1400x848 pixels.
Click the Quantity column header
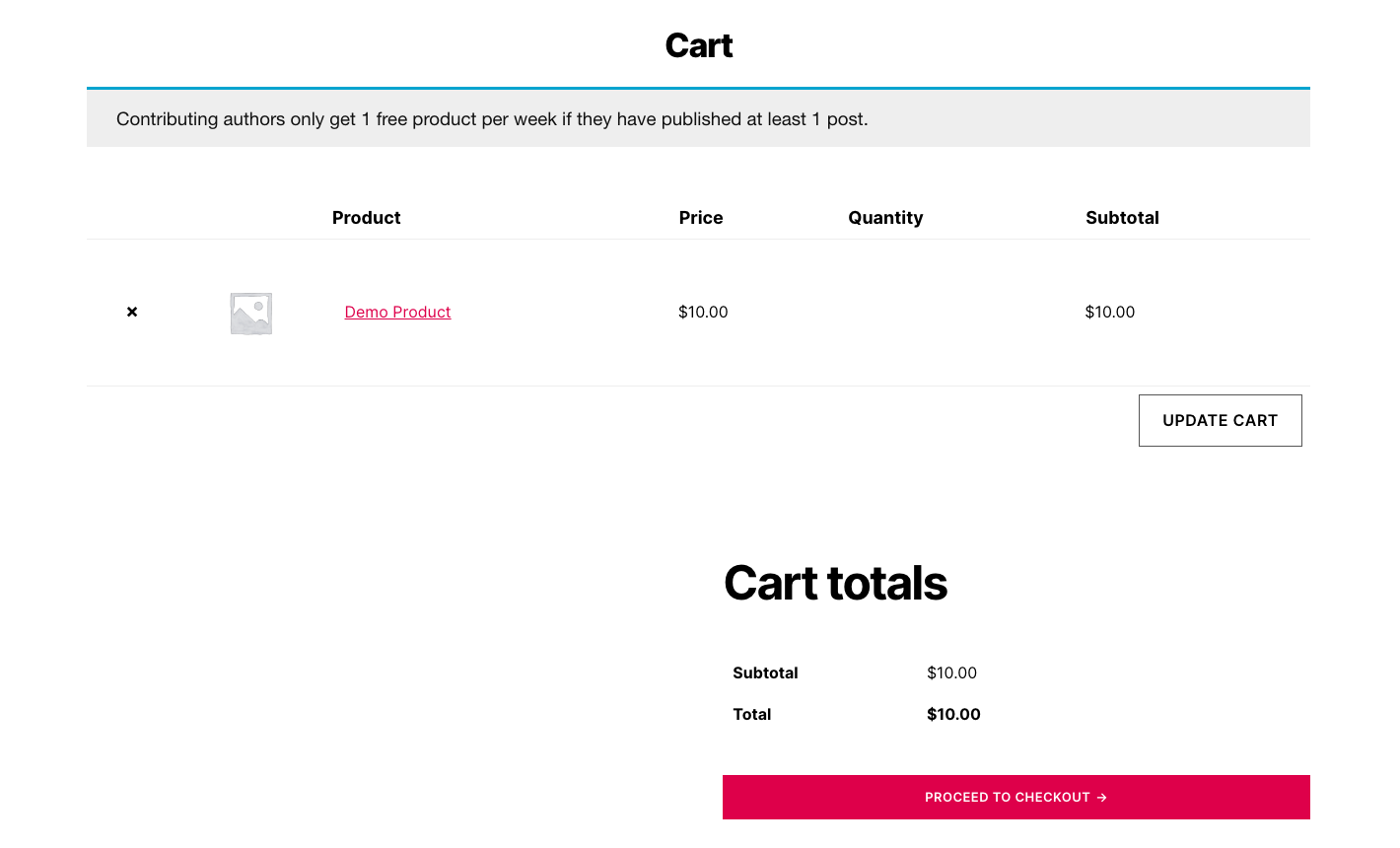tap(885, 218)
